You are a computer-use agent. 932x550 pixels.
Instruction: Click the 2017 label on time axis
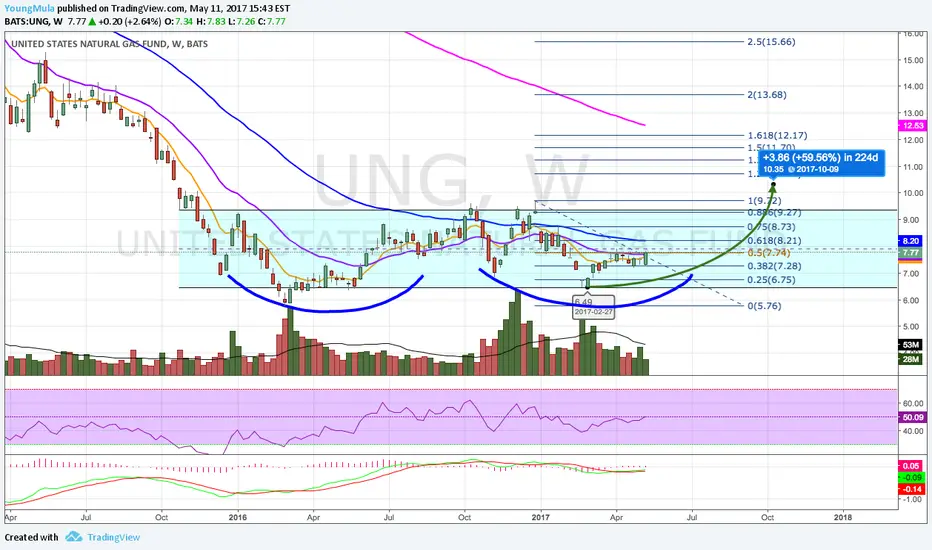[x=540, y=517]
